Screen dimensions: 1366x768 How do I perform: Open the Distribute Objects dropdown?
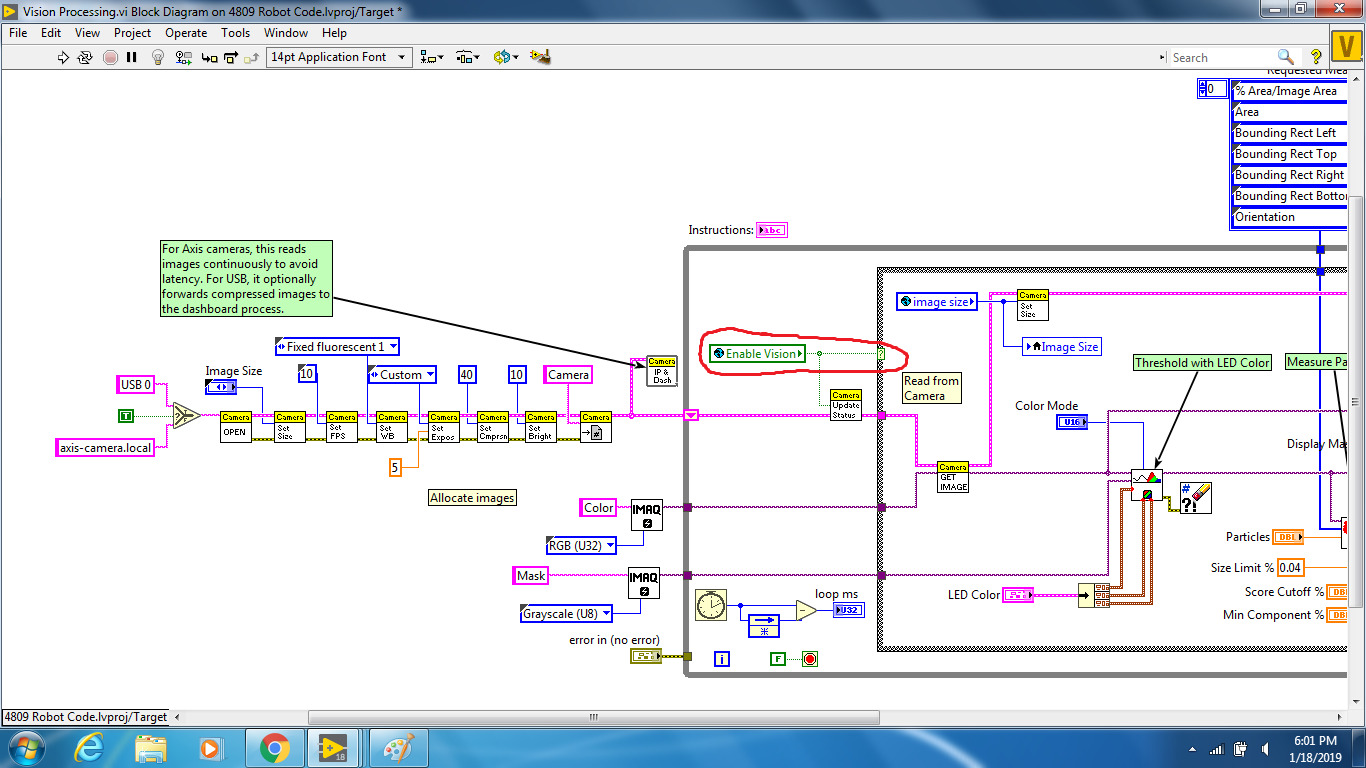coord(467,57)
